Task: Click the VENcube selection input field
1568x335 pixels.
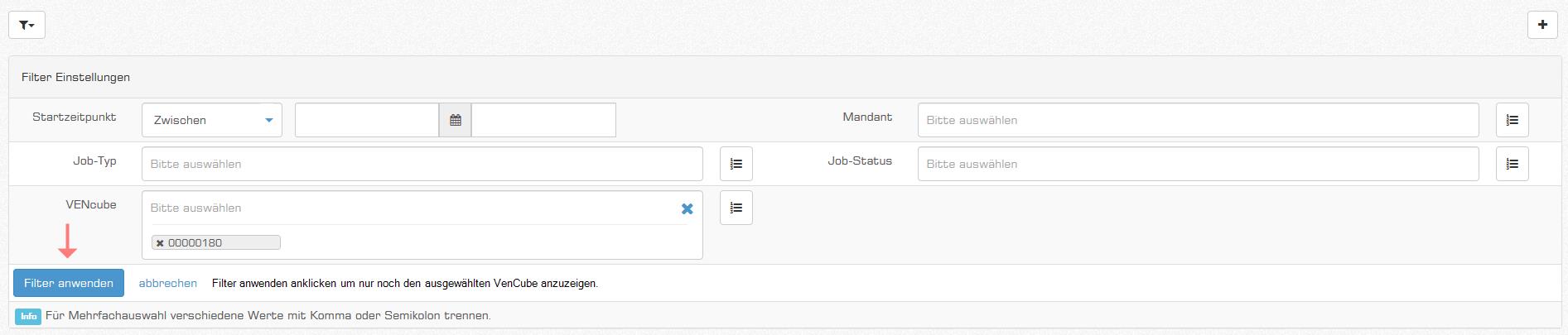Action: [410, 208]
